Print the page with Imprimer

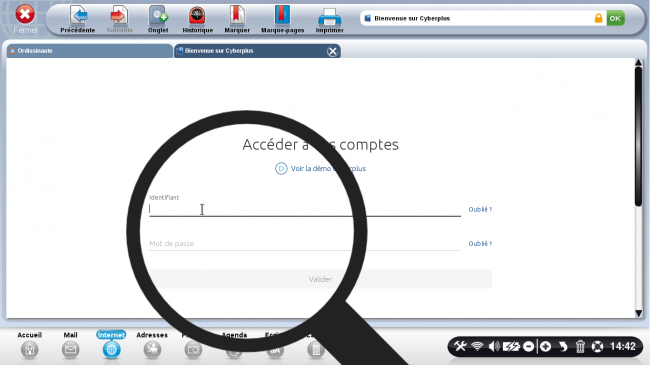329,19
